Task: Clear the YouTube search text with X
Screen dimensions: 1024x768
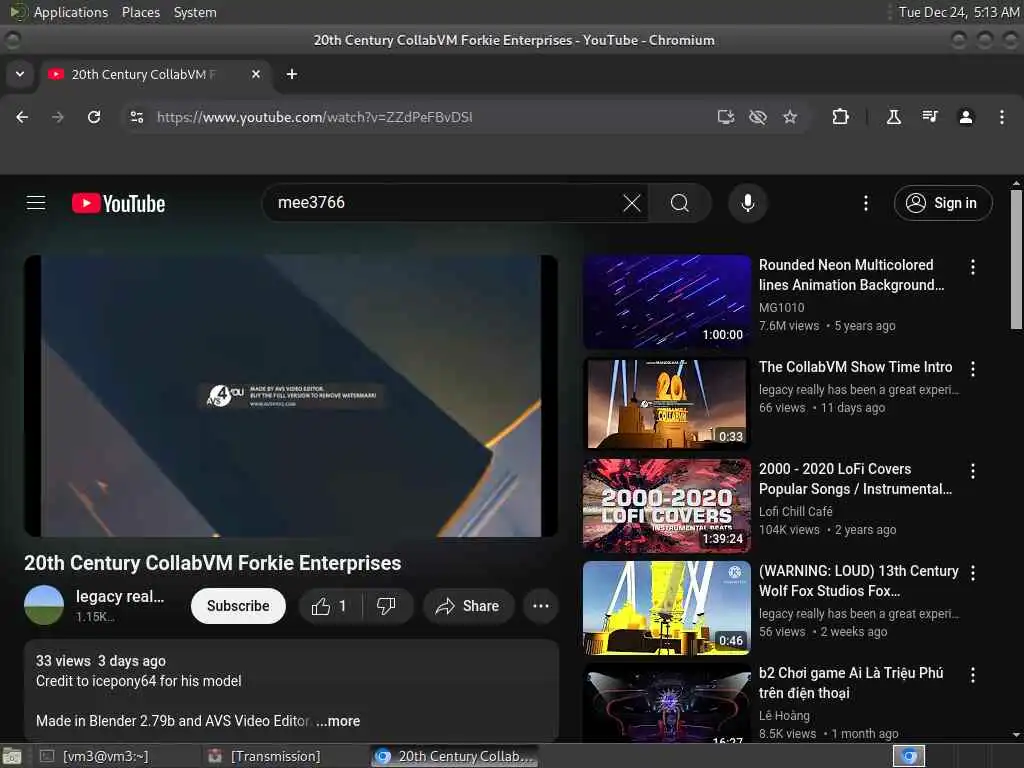Action: [x=632, y=203]
